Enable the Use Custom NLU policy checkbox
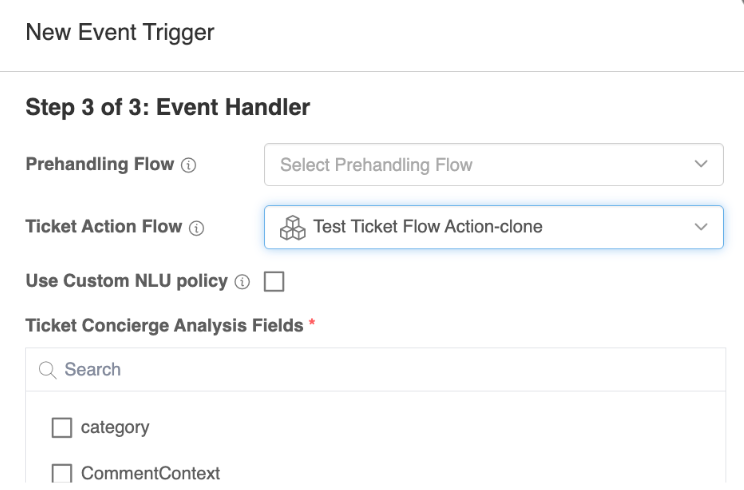This screenshot has width=744, height=490. 274,281
